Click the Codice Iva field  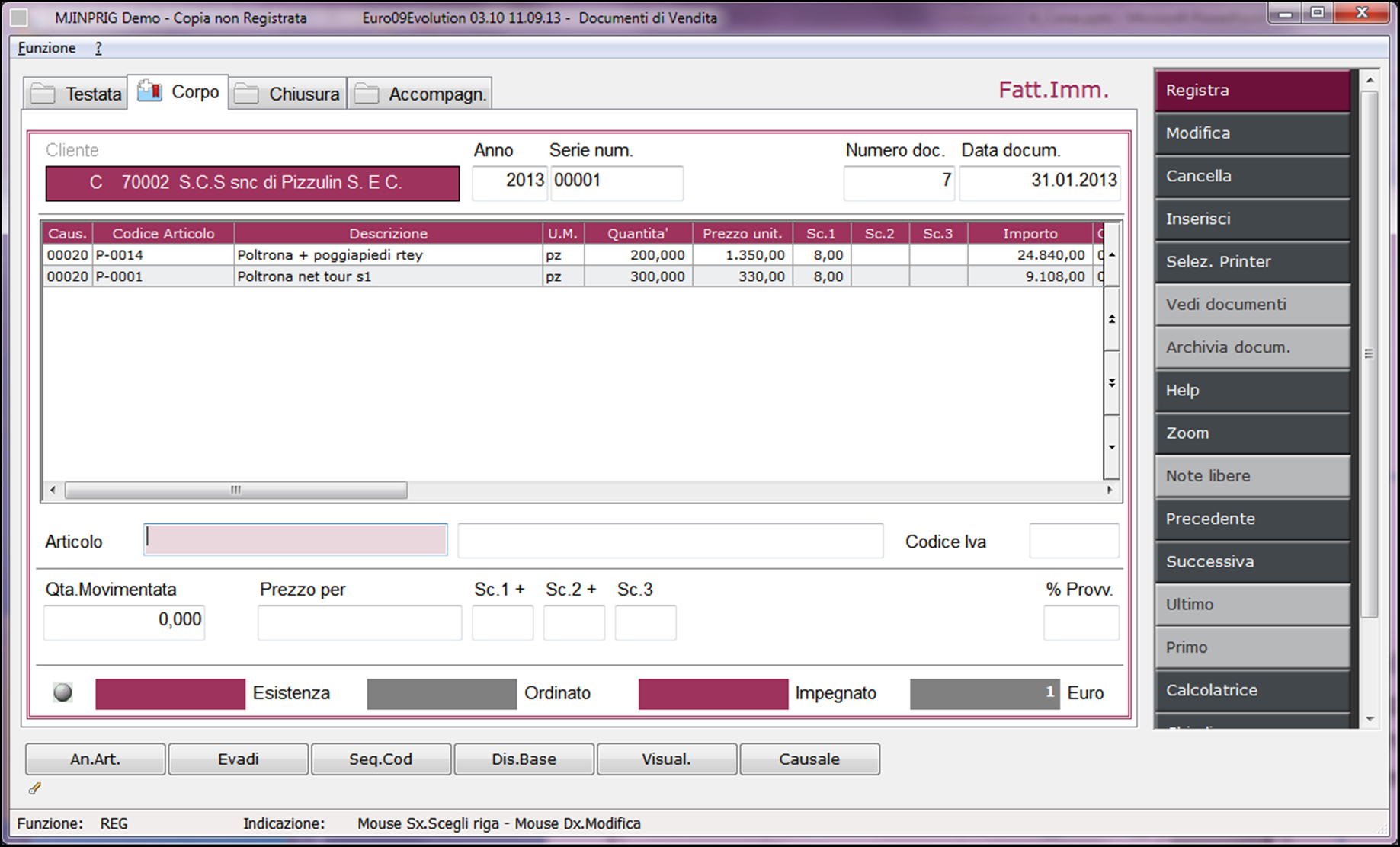pyautogui.click(x=1074, y=540)
